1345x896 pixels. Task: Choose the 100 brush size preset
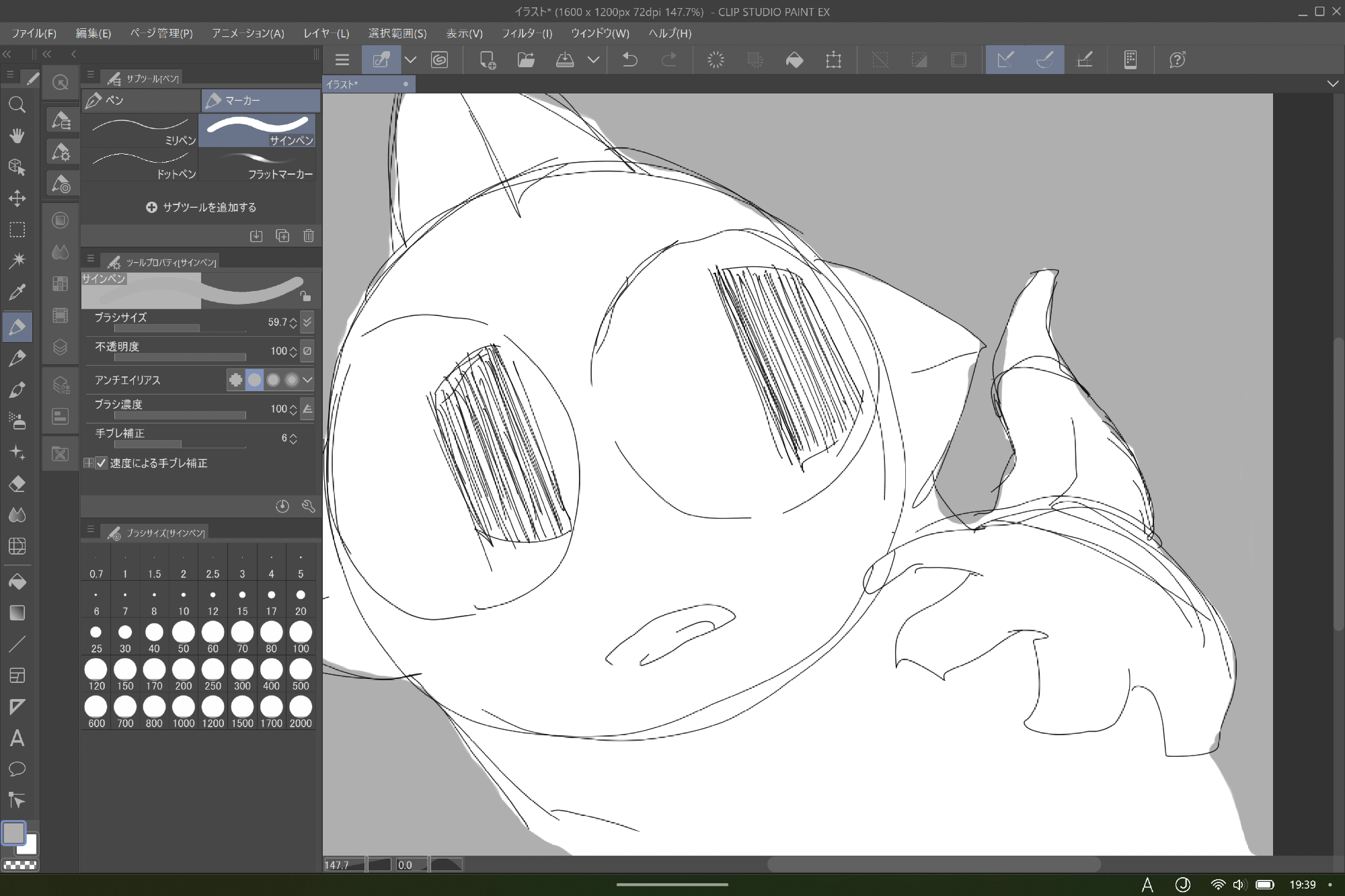pos(301,637)
